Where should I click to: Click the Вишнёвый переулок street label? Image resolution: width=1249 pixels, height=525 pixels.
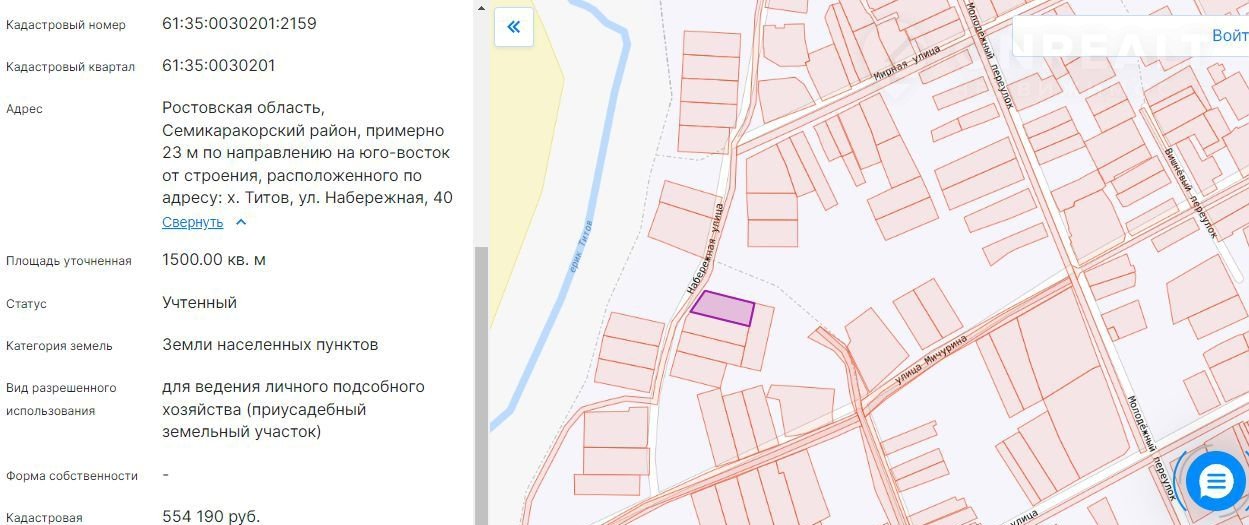click(x=1190, y=192)
